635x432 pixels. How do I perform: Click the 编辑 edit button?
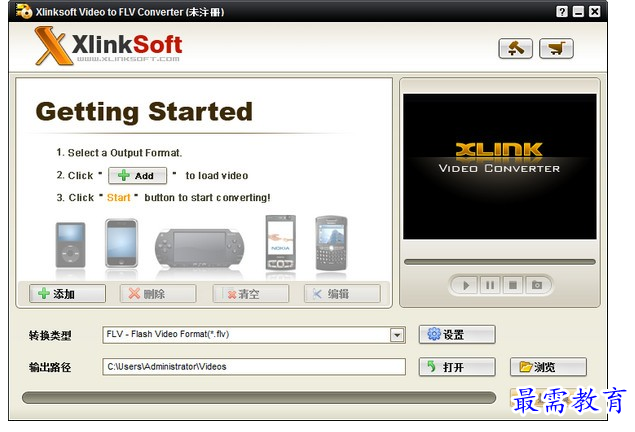[x=342, y=294]
